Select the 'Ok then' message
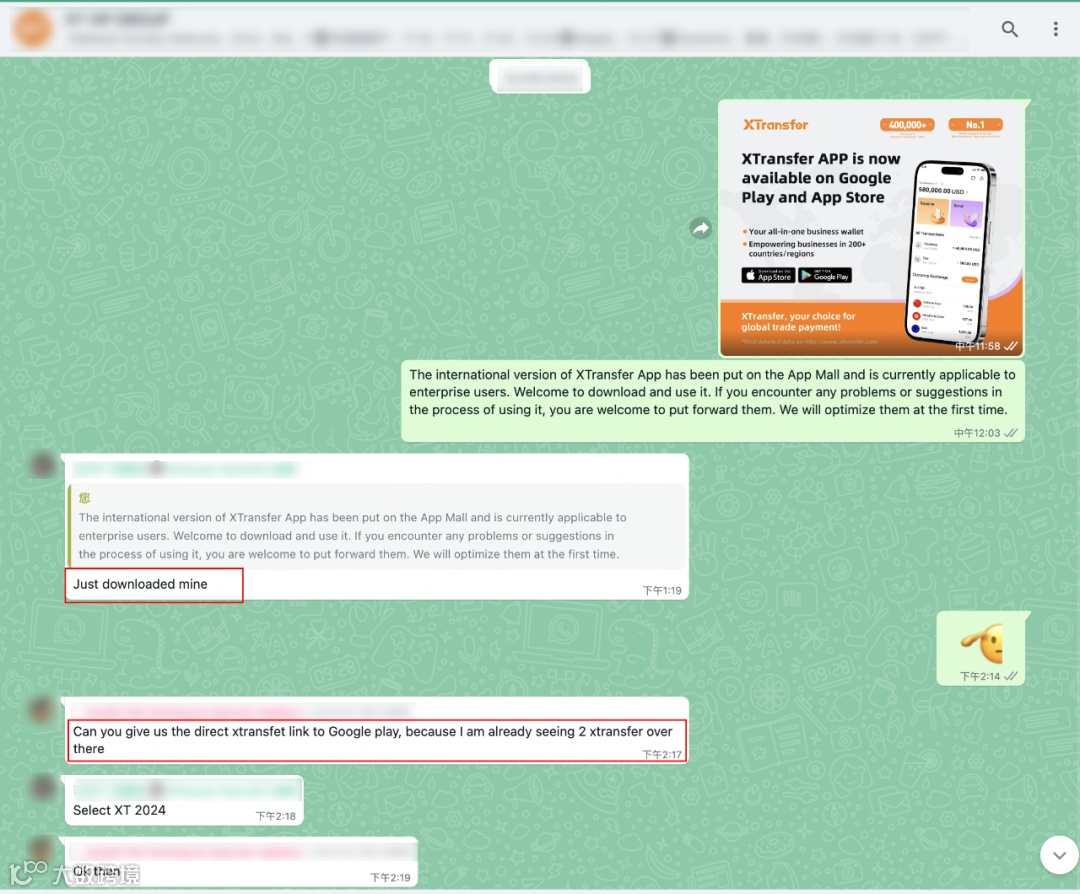 [96, 871]
